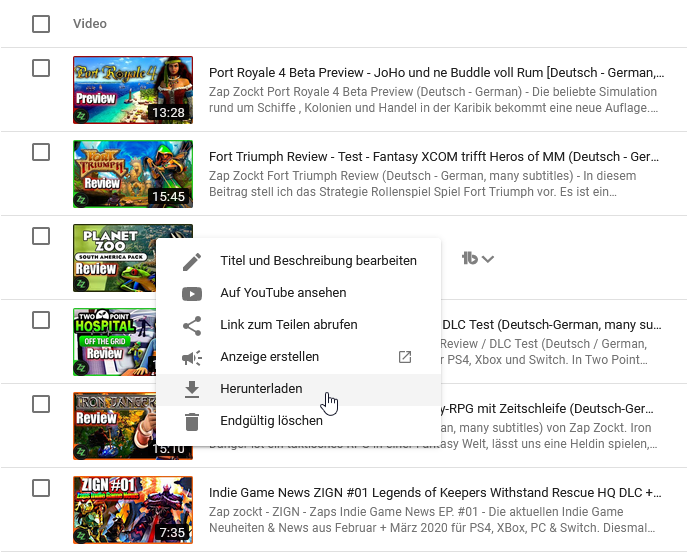Open the Two Point Hospital thumbnail
Image resolution: width=687 pixels, height=554 pixels.
[x=113, y=340]
